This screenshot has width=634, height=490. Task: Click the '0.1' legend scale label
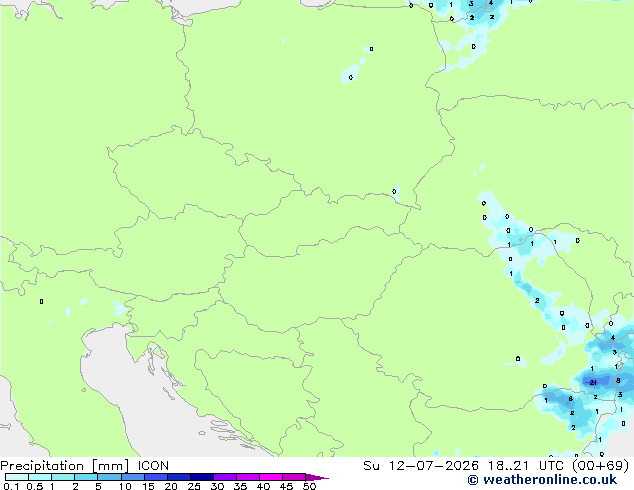click(x=11, y=486)
